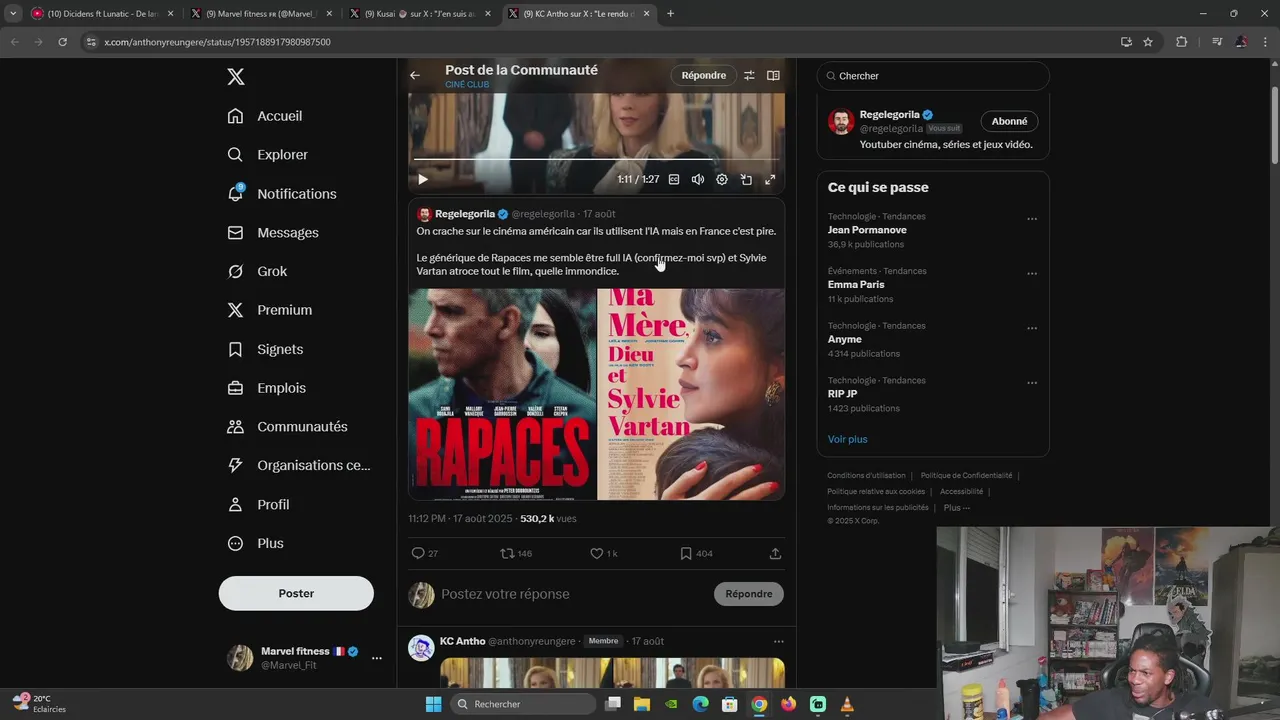This screenshot has width=1280, height=720.
Task: Click the Poster button
Action: [x=296, y=593]
